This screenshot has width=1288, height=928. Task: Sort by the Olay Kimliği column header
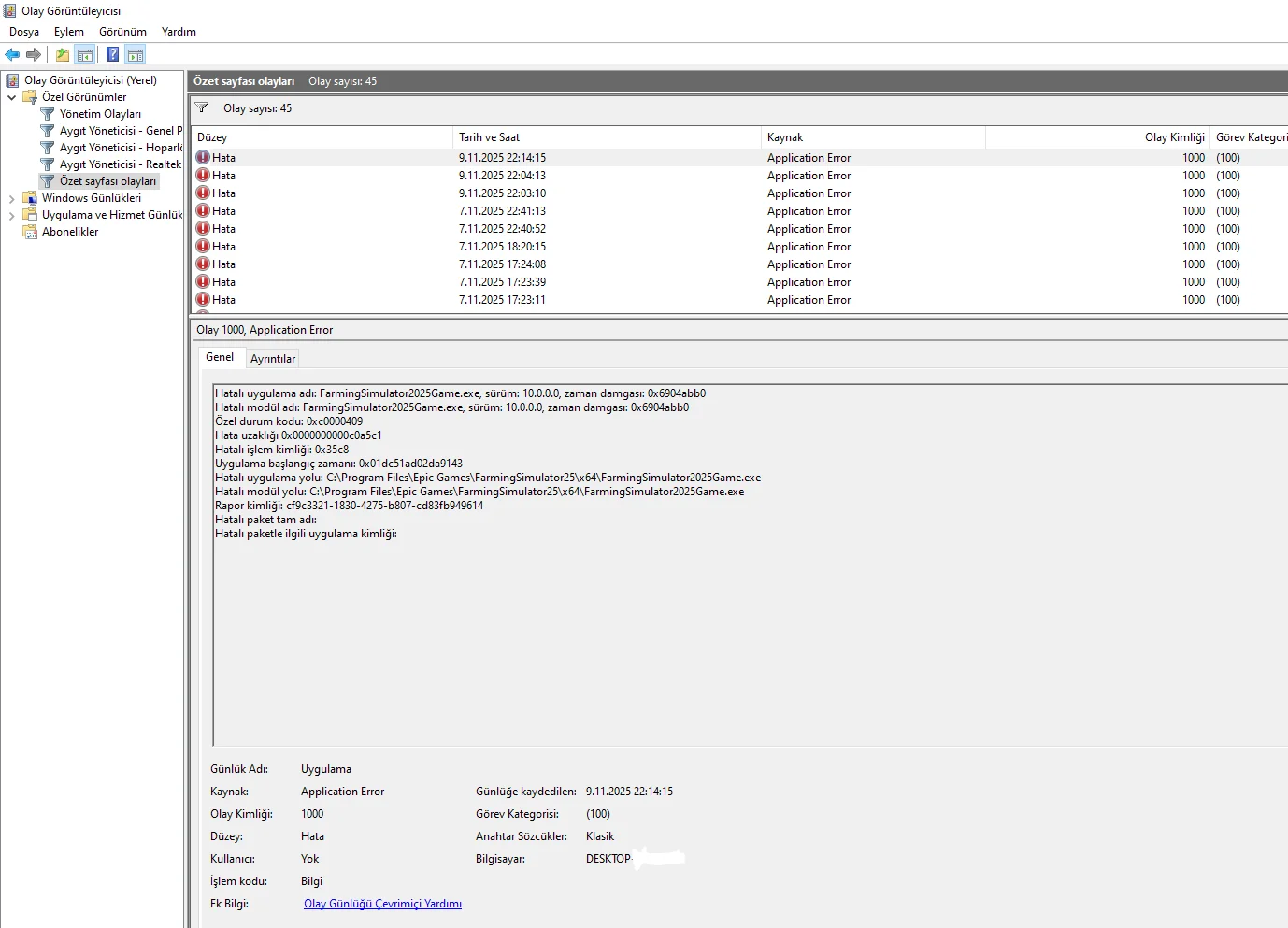[x=1098, y=137]
